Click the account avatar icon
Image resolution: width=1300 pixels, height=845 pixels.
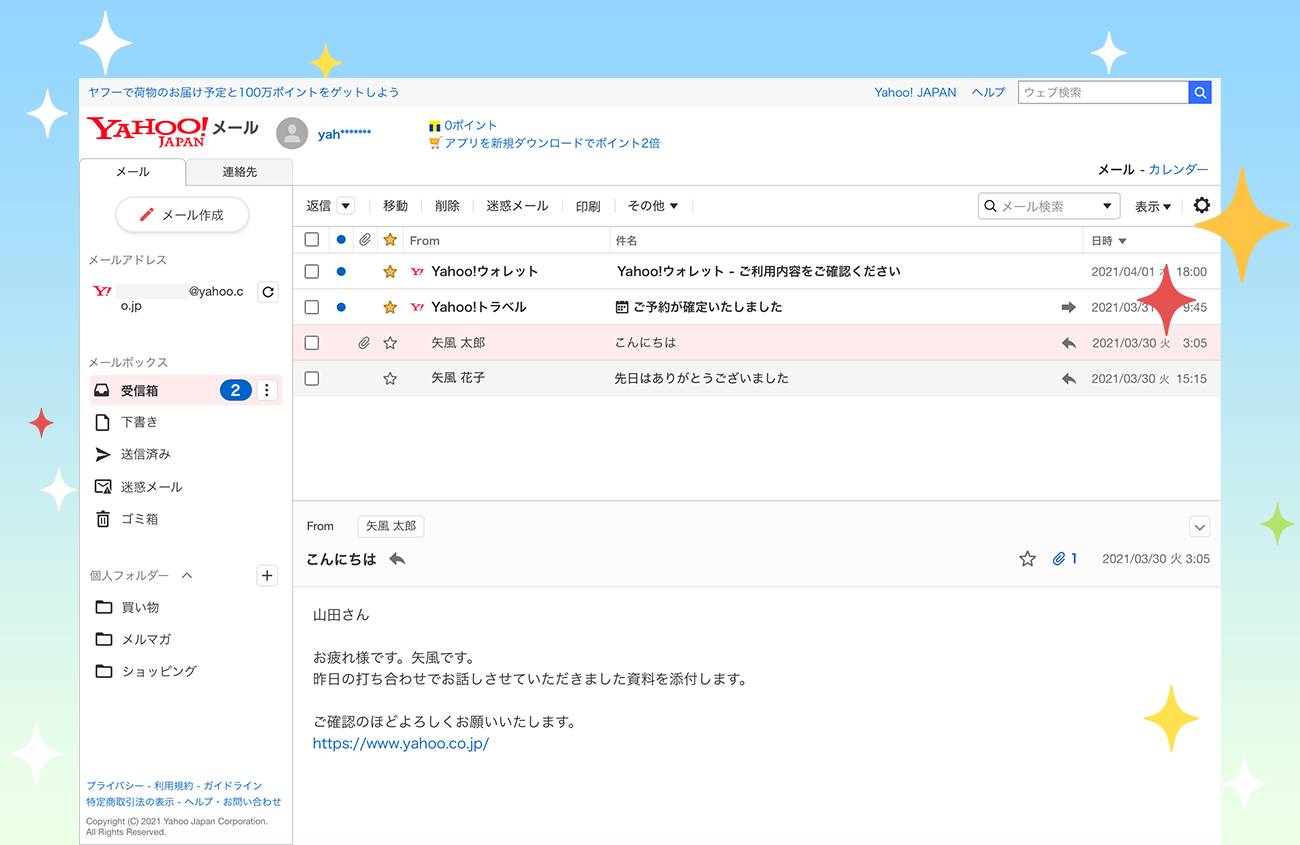coord(292,133)
